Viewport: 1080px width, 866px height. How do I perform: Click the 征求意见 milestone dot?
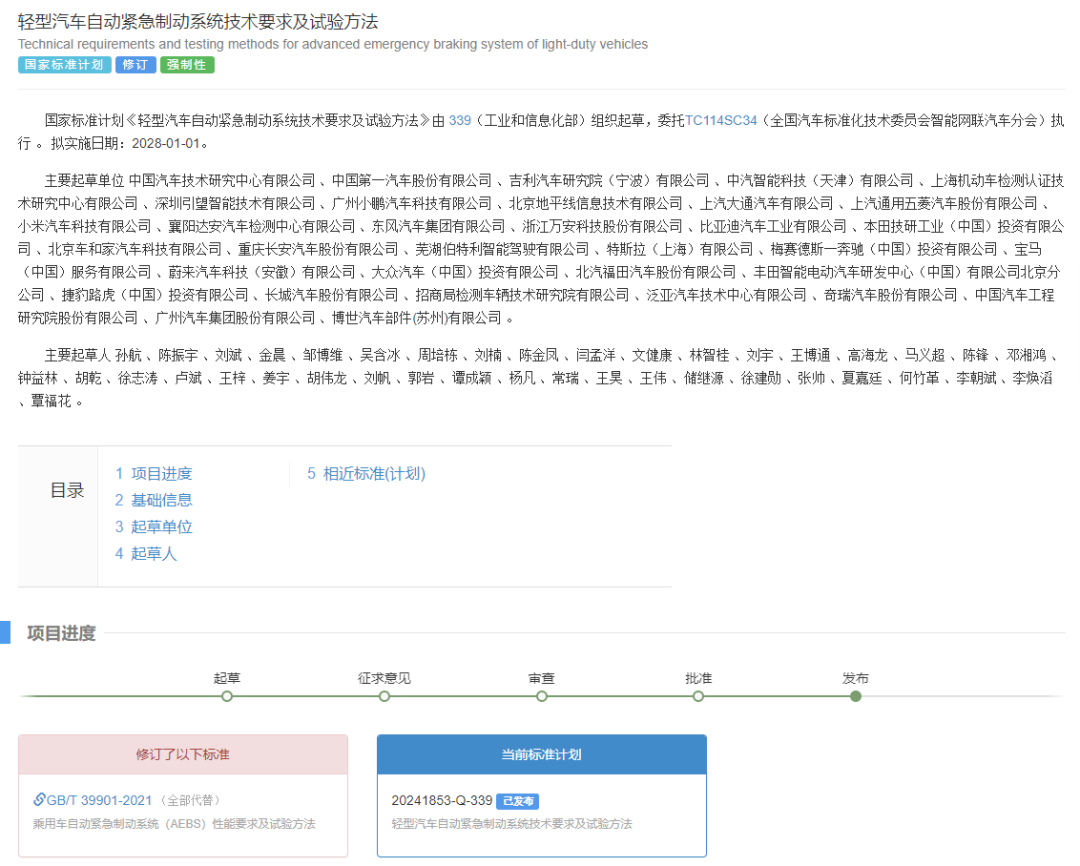pyautogui.click(x=384, y=695)
